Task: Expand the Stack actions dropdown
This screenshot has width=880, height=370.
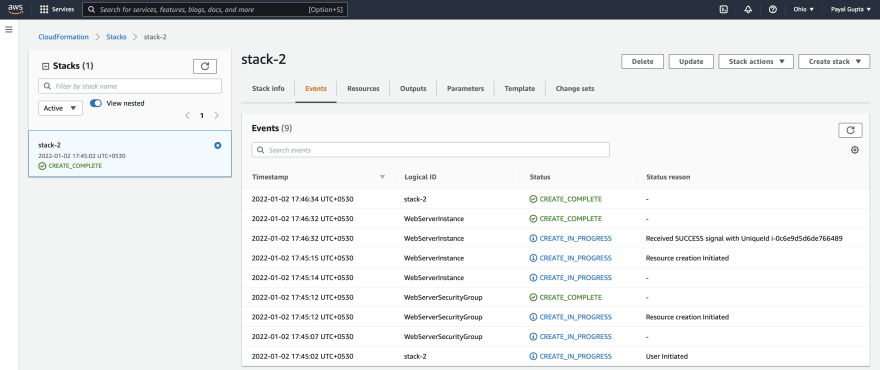Action: [x=756, y=62]
